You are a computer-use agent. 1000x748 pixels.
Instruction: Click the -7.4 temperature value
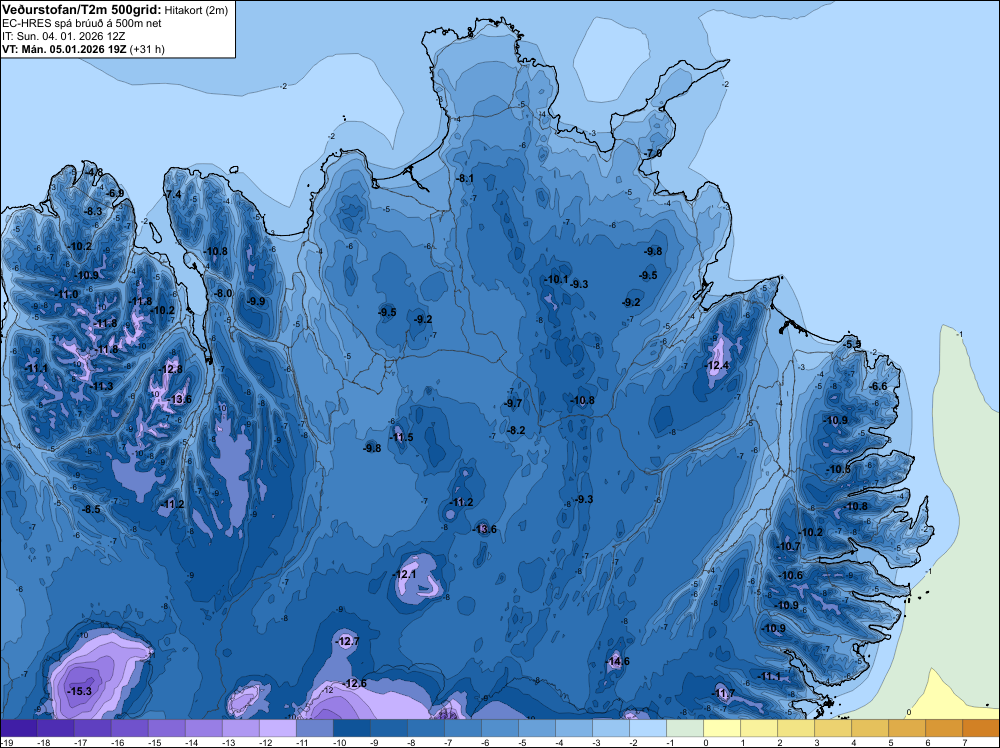tap(173, 194)
